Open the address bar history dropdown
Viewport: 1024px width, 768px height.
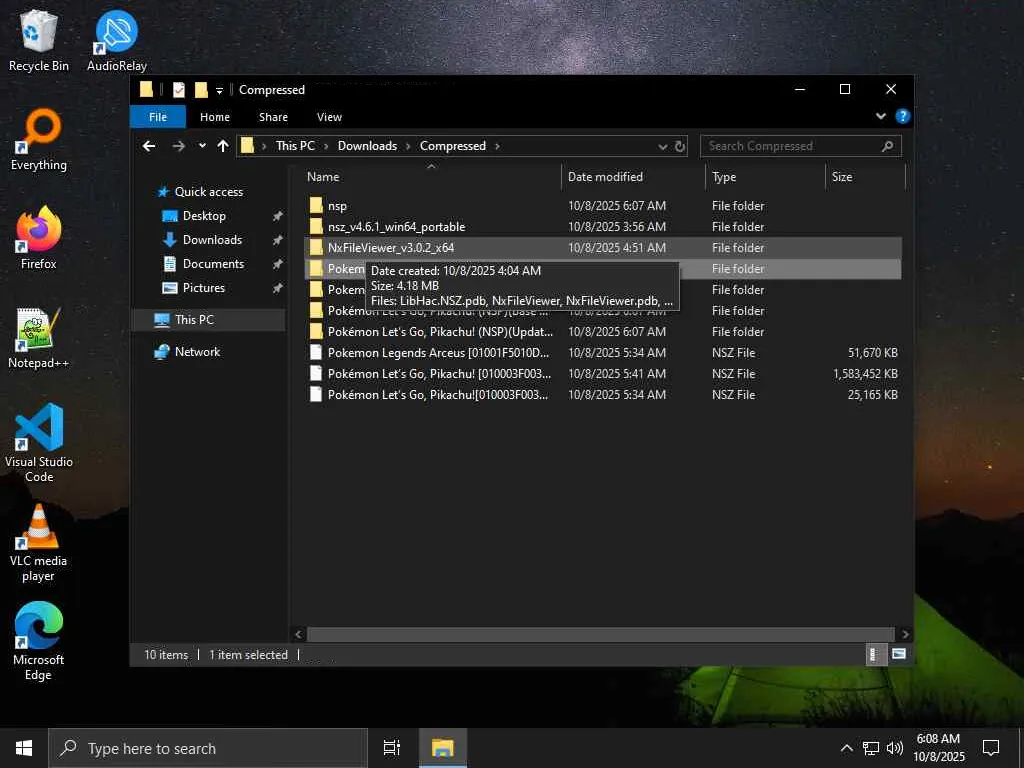click(662, 146)
